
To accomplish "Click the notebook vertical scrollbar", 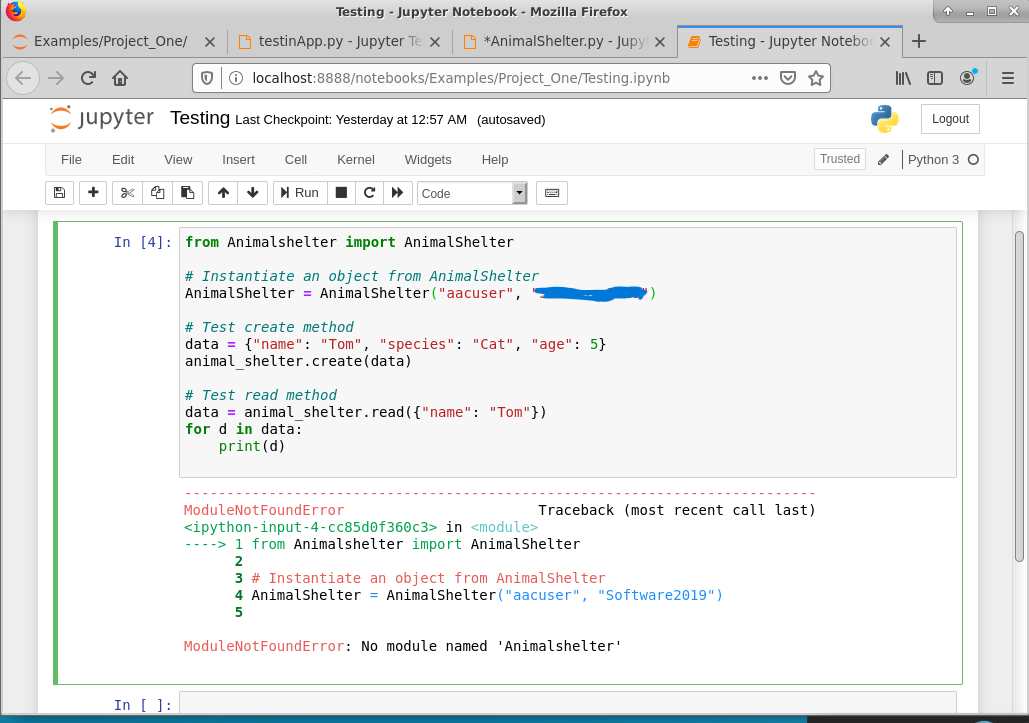I will (1019, 397).
